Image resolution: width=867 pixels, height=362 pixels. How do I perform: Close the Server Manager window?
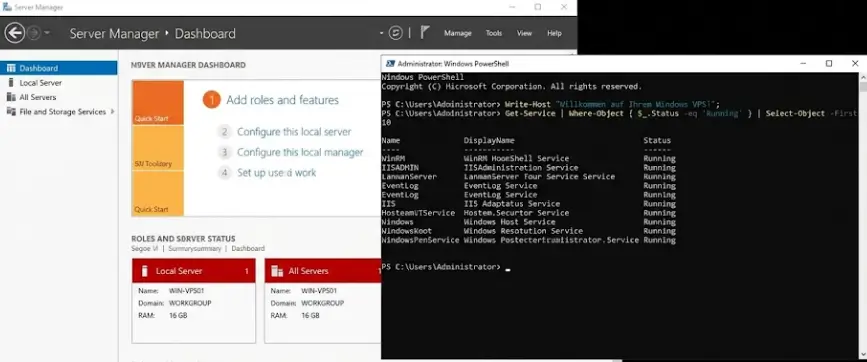coord(563,7)
